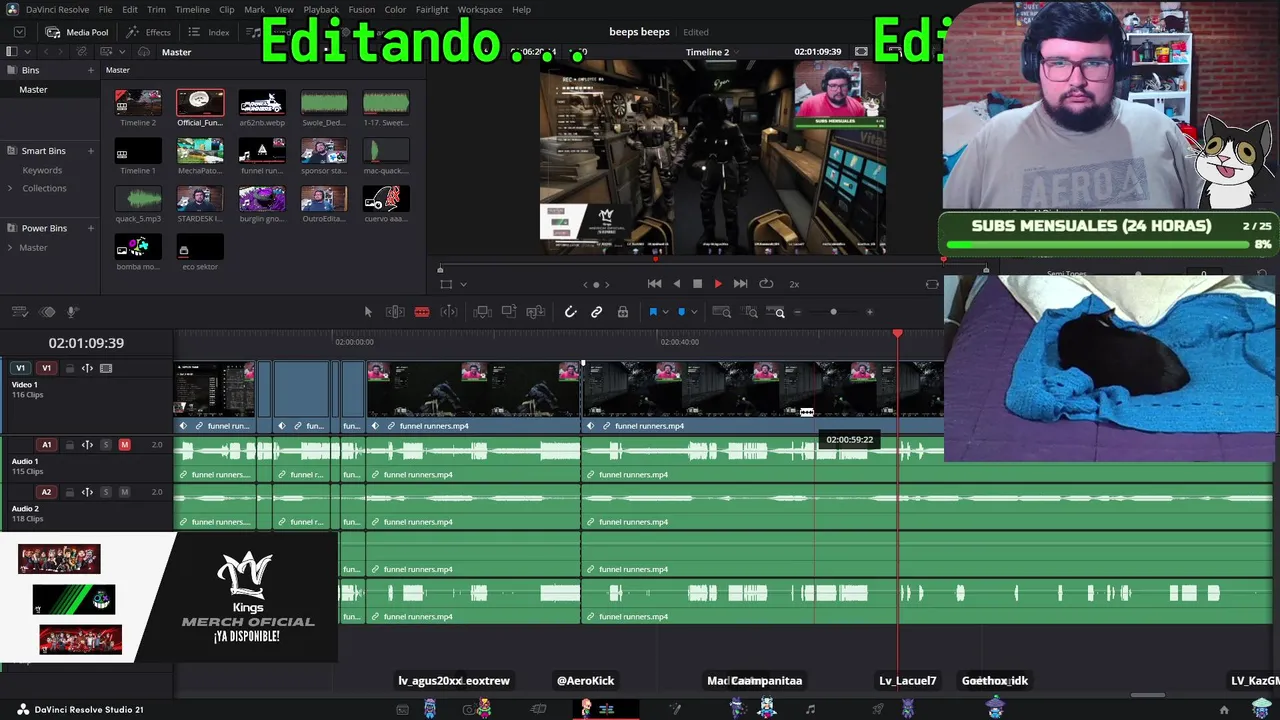
Task: Open the flag color dropdown arrow
Action: pyautogui.click(x=664, y=312)
